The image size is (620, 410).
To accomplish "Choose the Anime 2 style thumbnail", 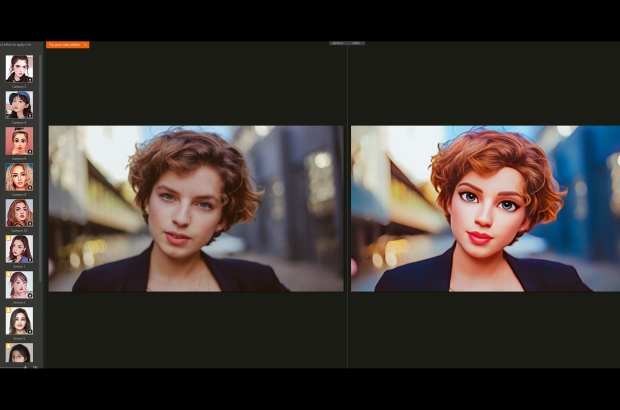I will pos(19,284).
